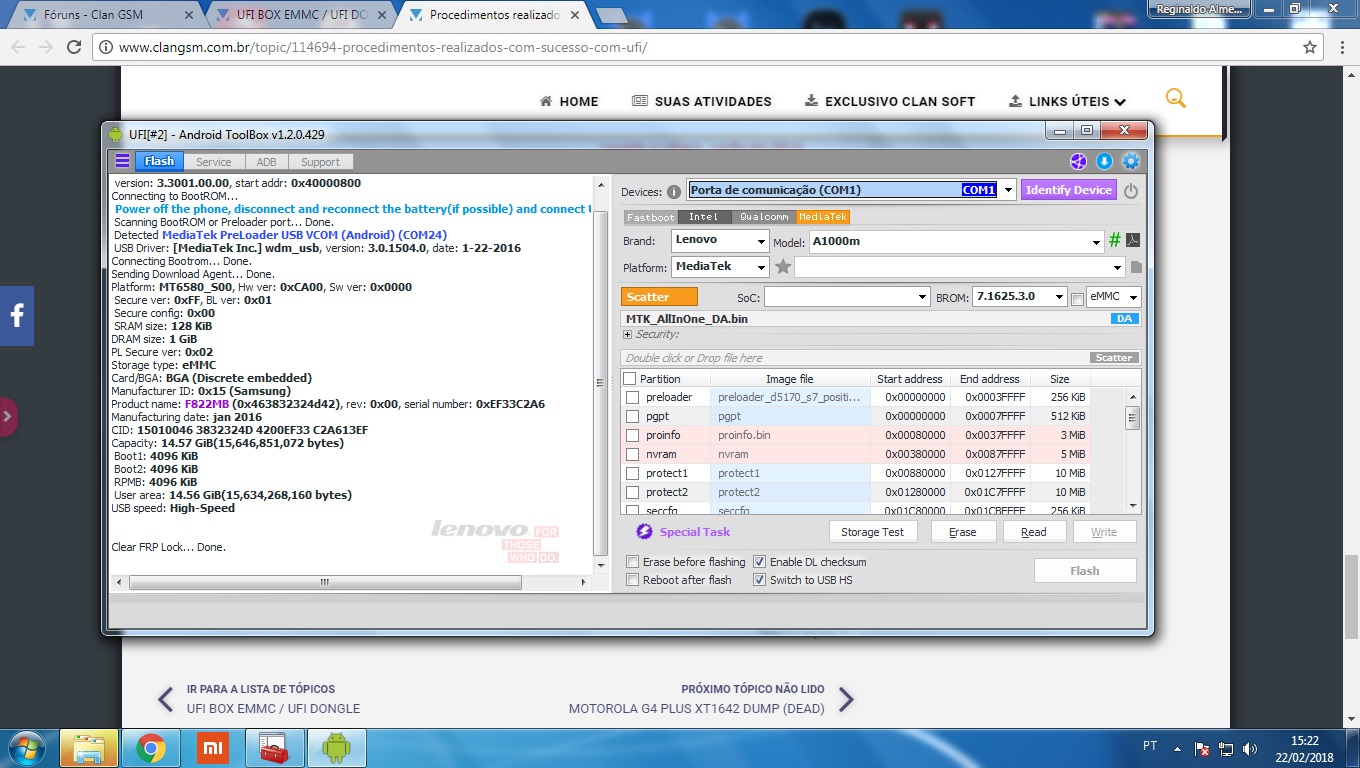Viewport: 1360px width, 768px height.
Task: Click the previous topic left chevron
Action: 166,699
